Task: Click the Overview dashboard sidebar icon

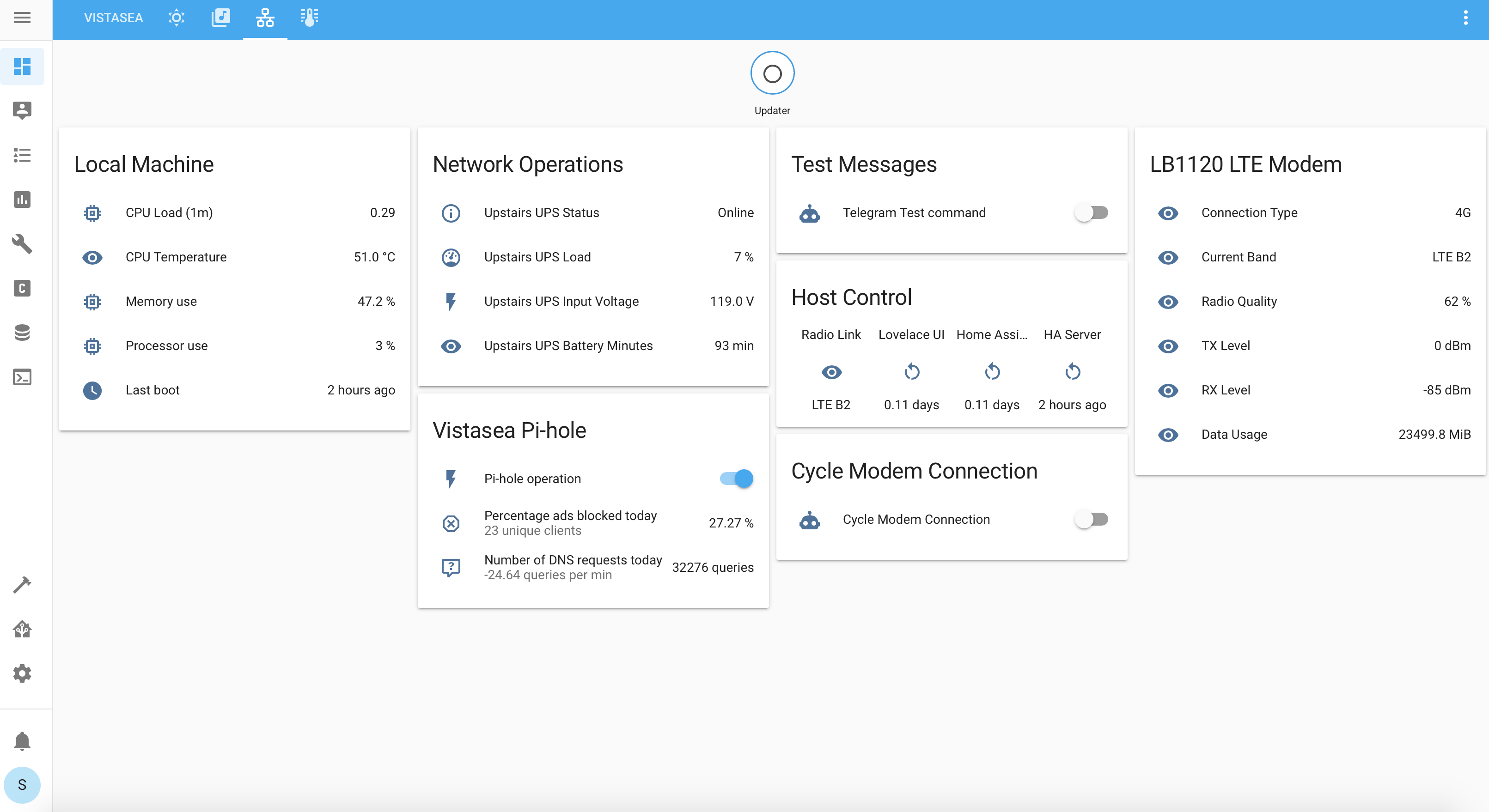Action: click(22, 67)
